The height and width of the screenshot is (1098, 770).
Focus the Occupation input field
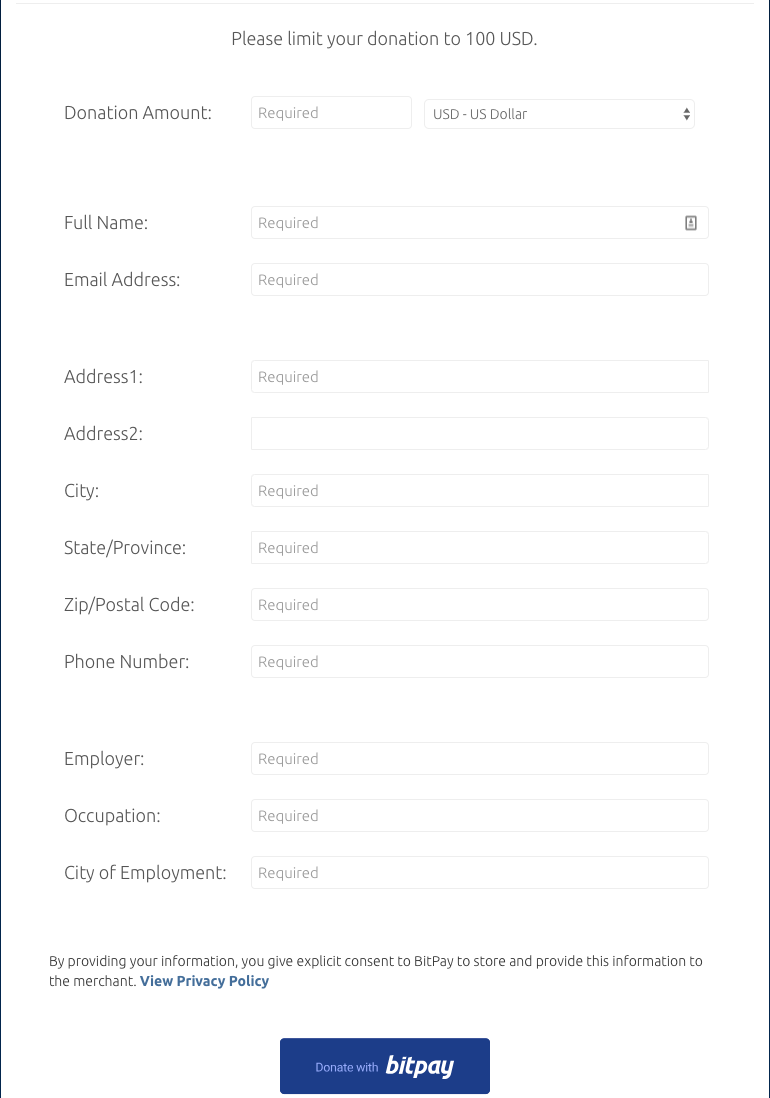(x=480, y=816)
